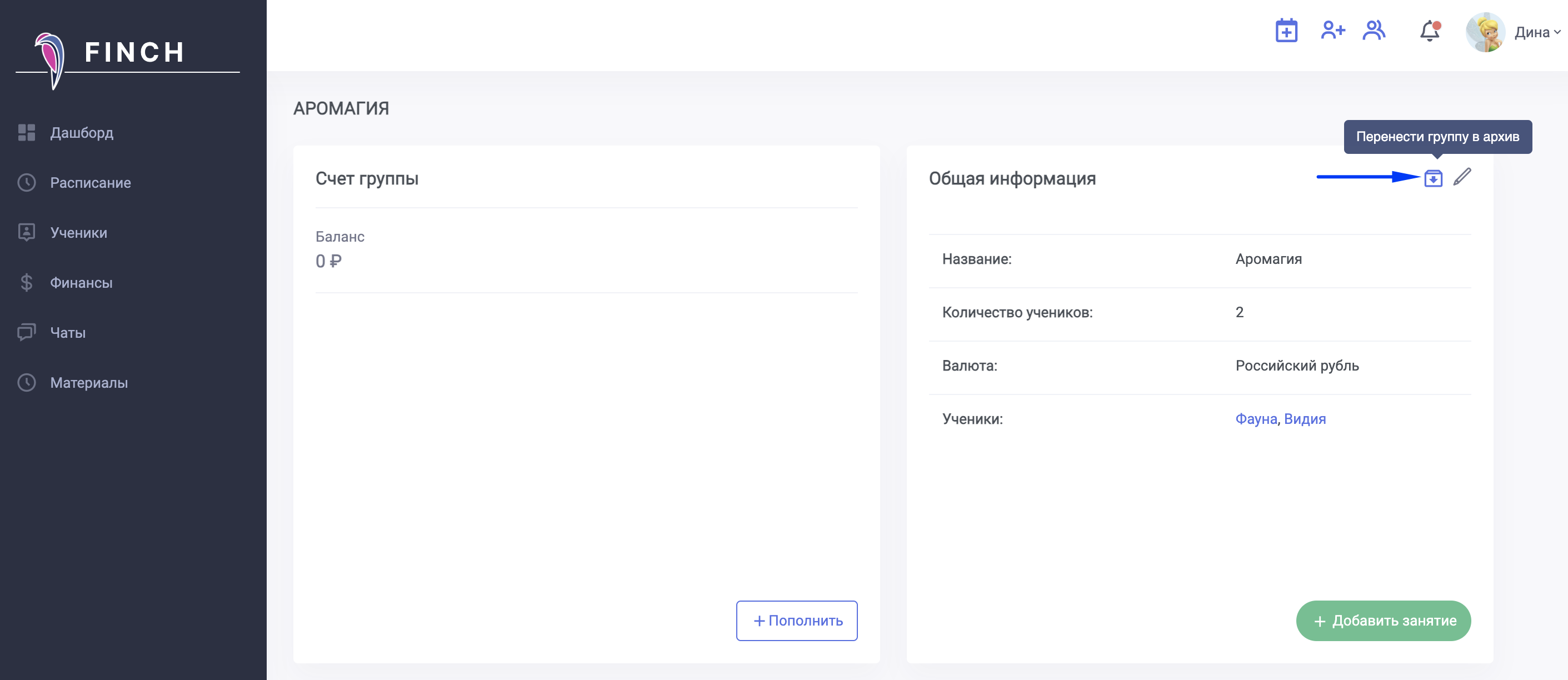
Task: Click the Дашборд grid icon
Action: click(26, 133)
